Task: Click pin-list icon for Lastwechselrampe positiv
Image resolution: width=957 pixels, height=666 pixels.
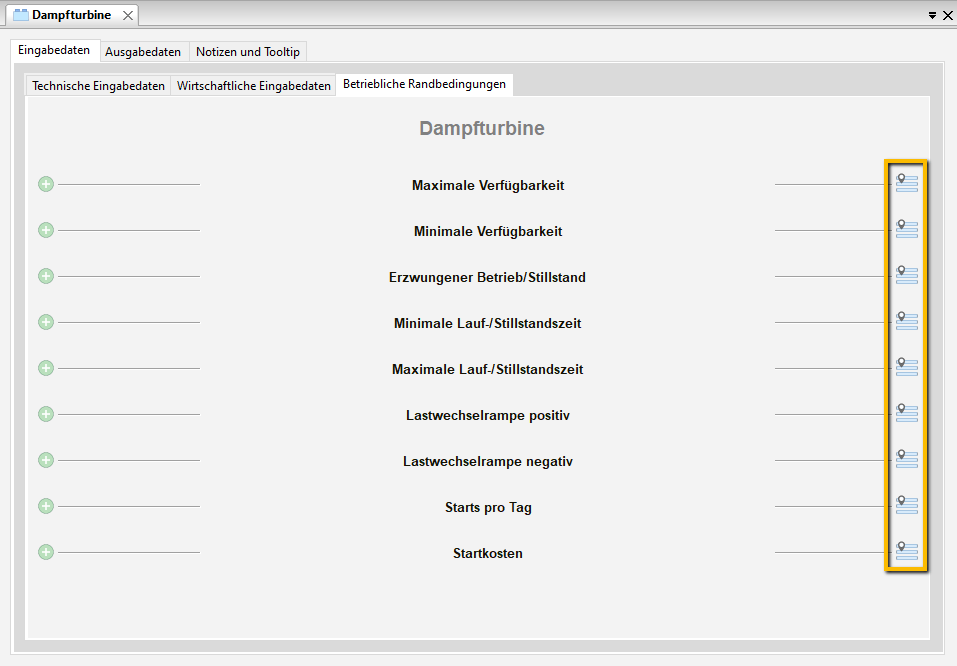Action: click(906, 413)
